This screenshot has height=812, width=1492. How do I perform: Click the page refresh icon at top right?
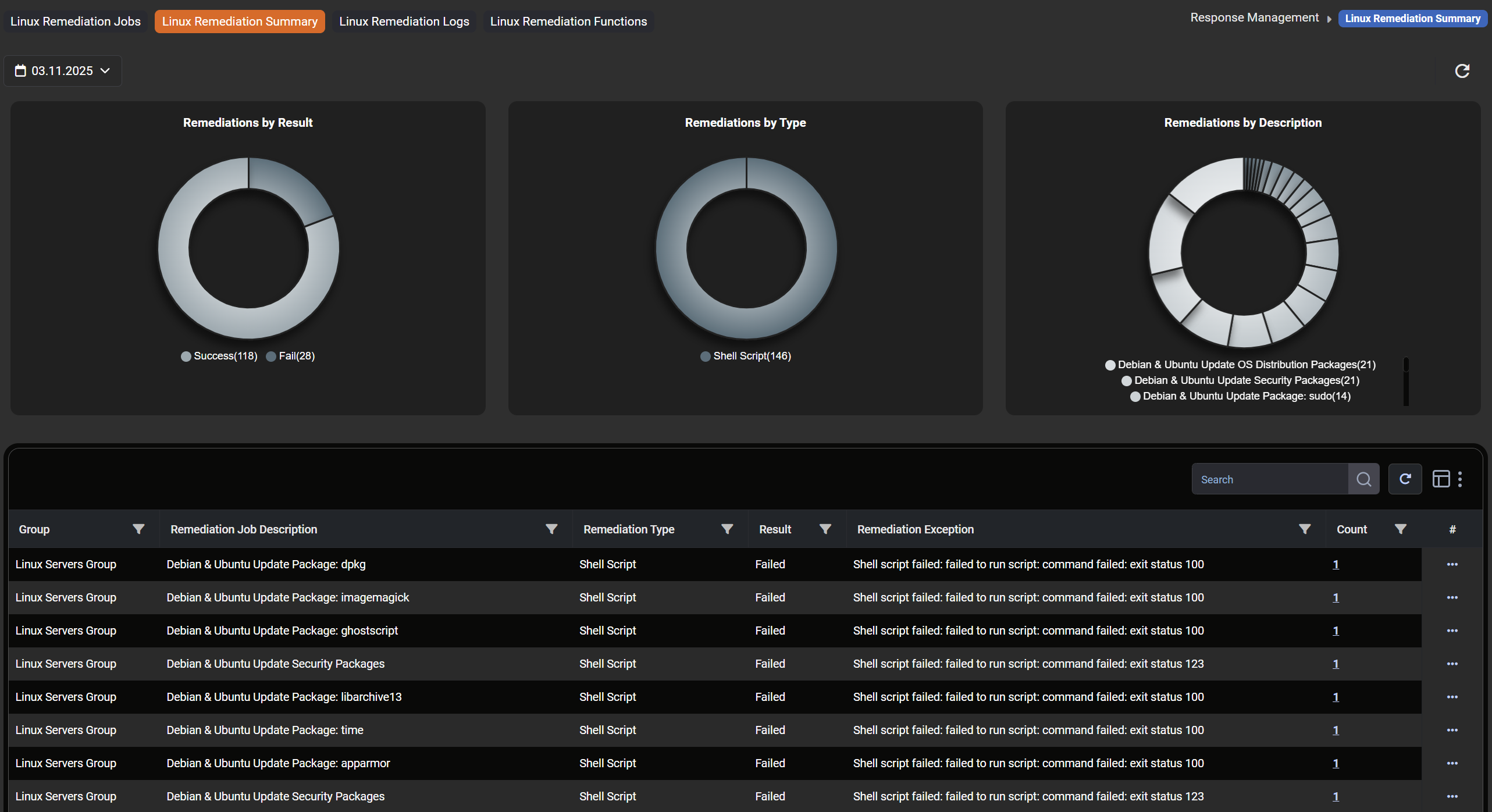click(1462, 71)
